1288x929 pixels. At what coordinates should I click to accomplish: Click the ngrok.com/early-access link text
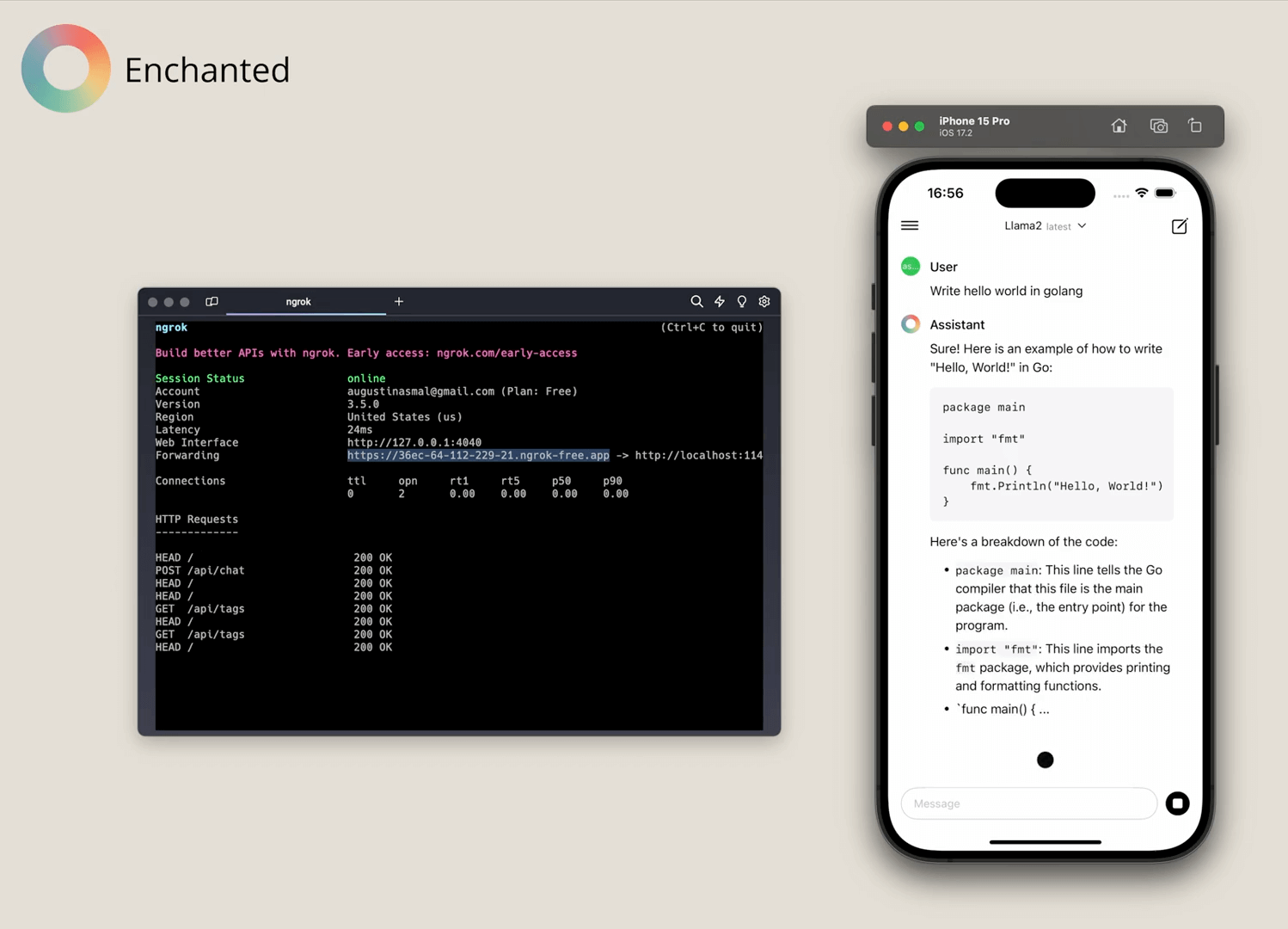(507, 353)
